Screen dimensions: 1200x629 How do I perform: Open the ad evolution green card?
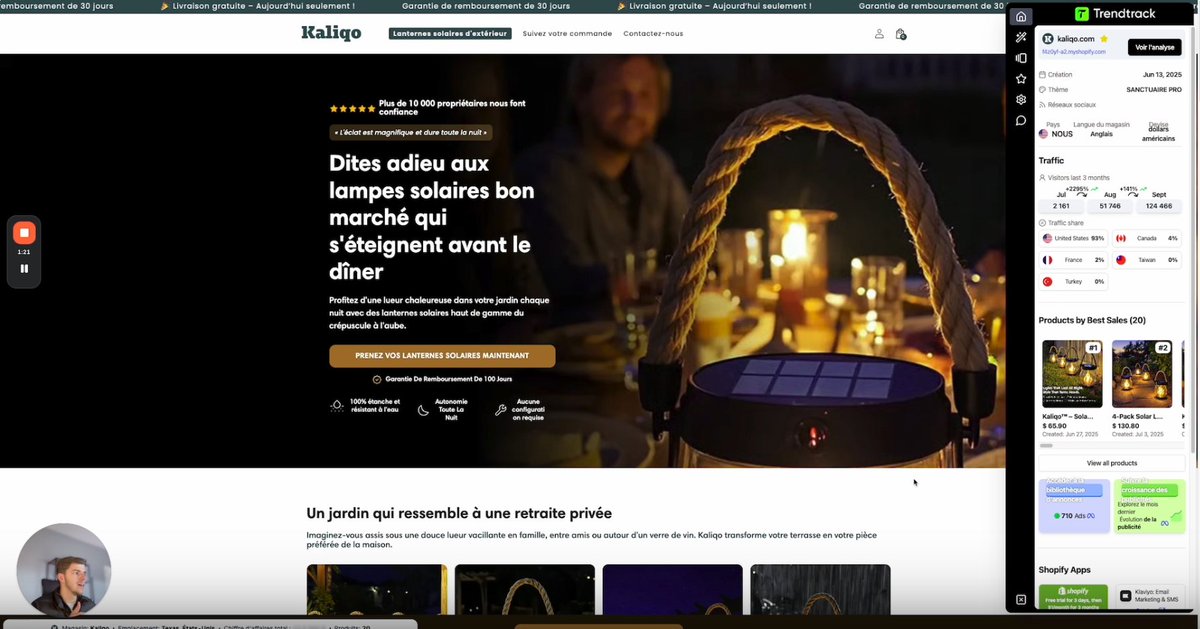coord(1149,505)
